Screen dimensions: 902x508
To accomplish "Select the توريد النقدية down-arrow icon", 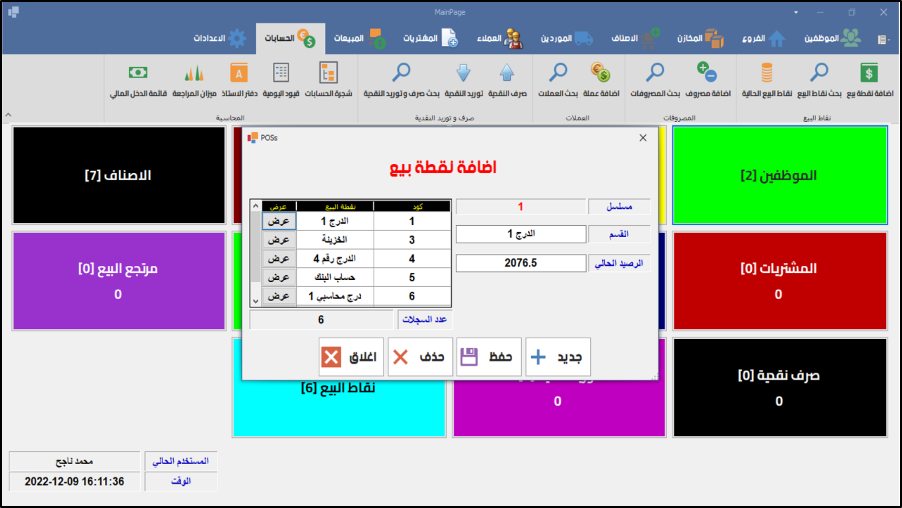I will coord(463,73).
